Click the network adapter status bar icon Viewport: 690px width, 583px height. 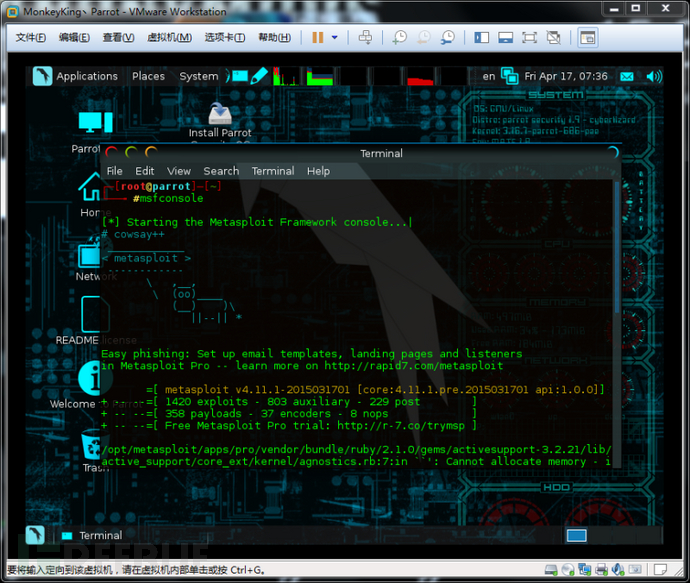tap(584, 570)
